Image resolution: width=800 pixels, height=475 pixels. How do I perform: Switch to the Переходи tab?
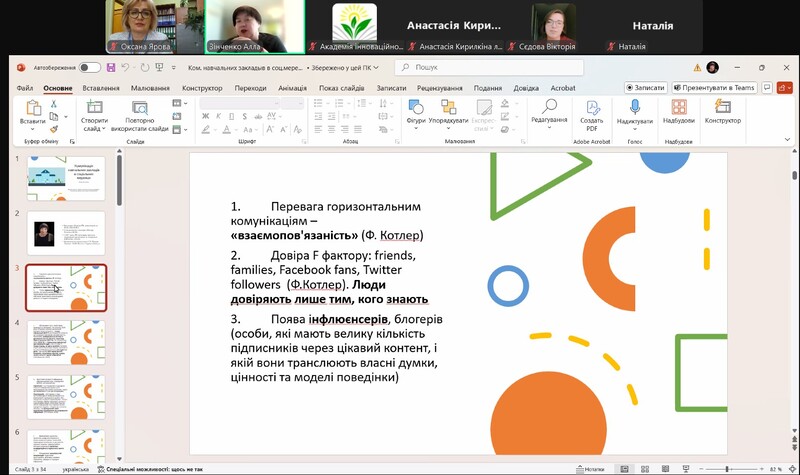coord(251,88)
